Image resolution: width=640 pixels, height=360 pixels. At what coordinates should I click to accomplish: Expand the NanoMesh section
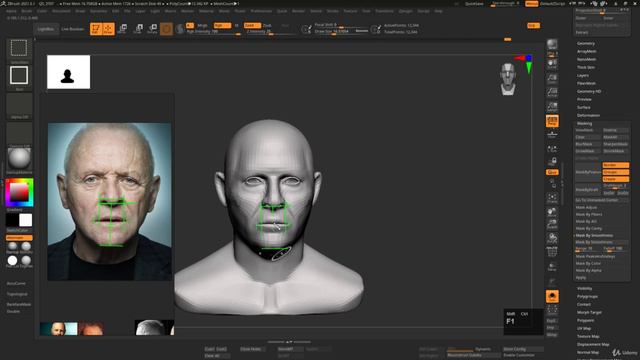point(587,59)
